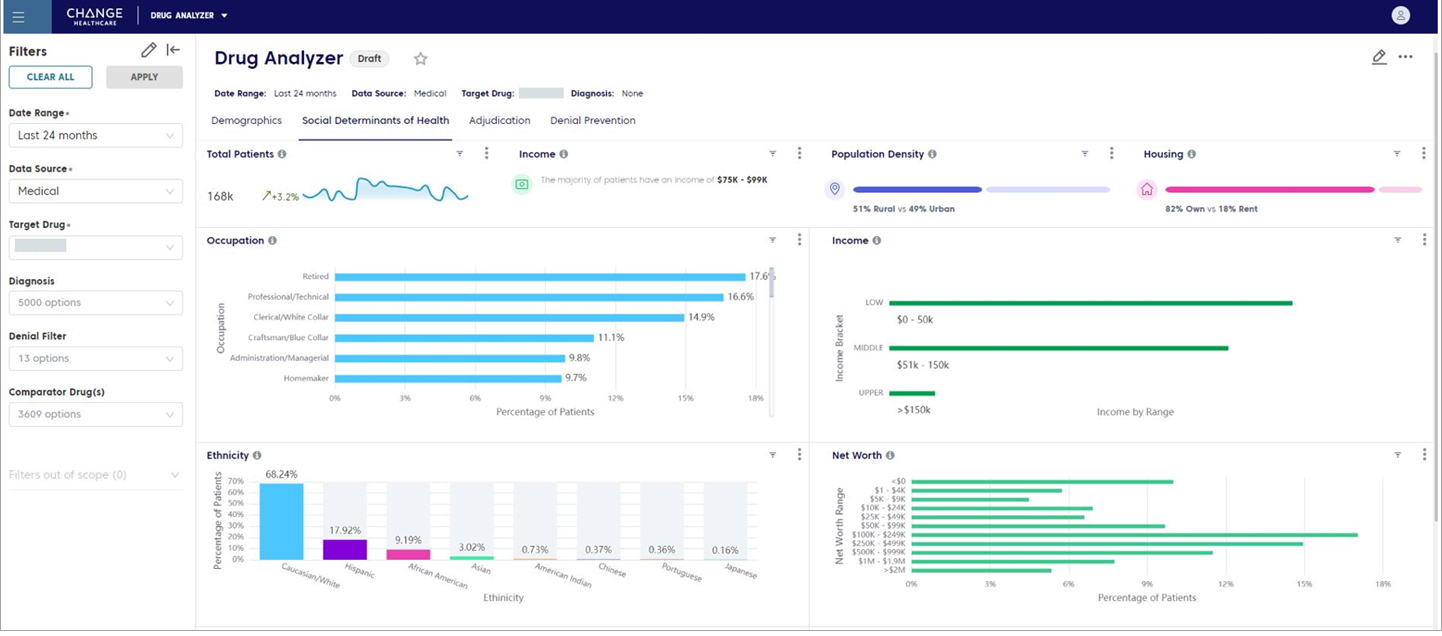
Task: Open Housing card kebab menu
Action: coord(1424,154)
